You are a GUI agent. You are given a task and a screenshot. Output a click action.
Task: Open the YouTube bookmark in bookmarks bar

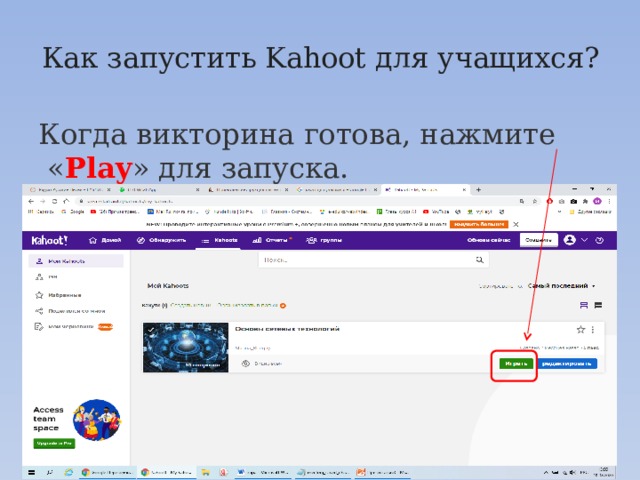(436, 211)
